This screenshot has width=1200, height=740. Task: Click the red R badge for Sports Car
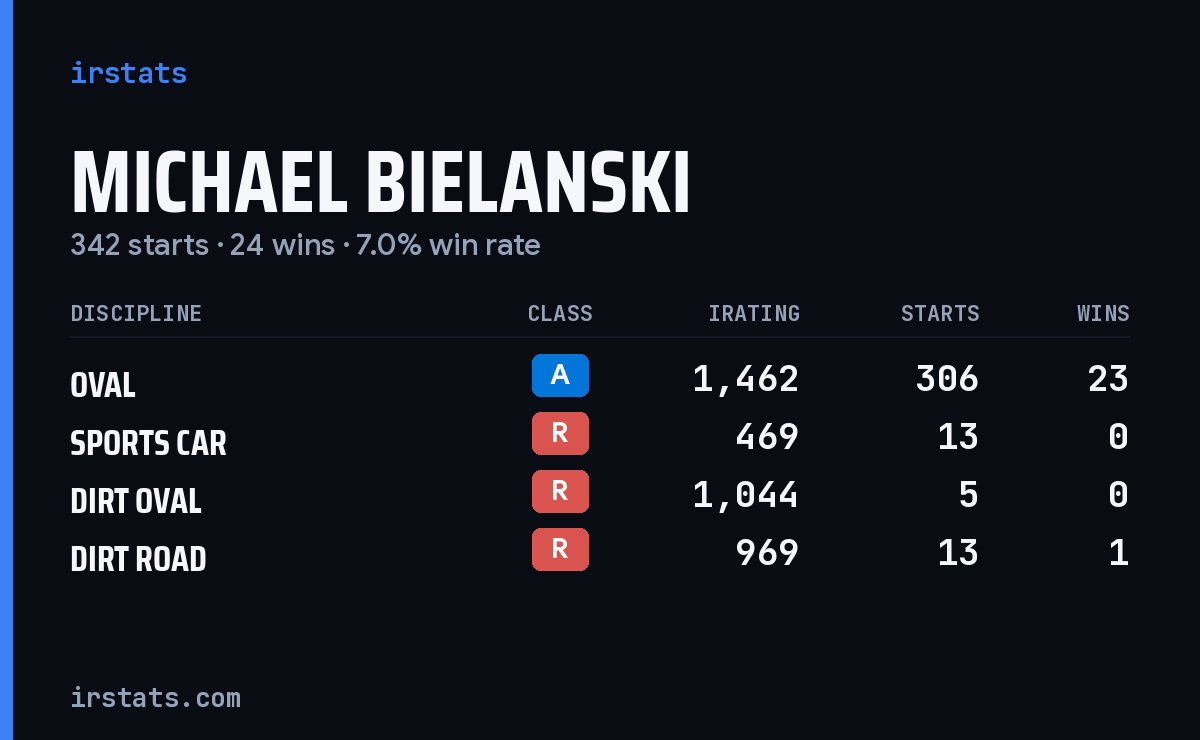click(x=560, y=433)
